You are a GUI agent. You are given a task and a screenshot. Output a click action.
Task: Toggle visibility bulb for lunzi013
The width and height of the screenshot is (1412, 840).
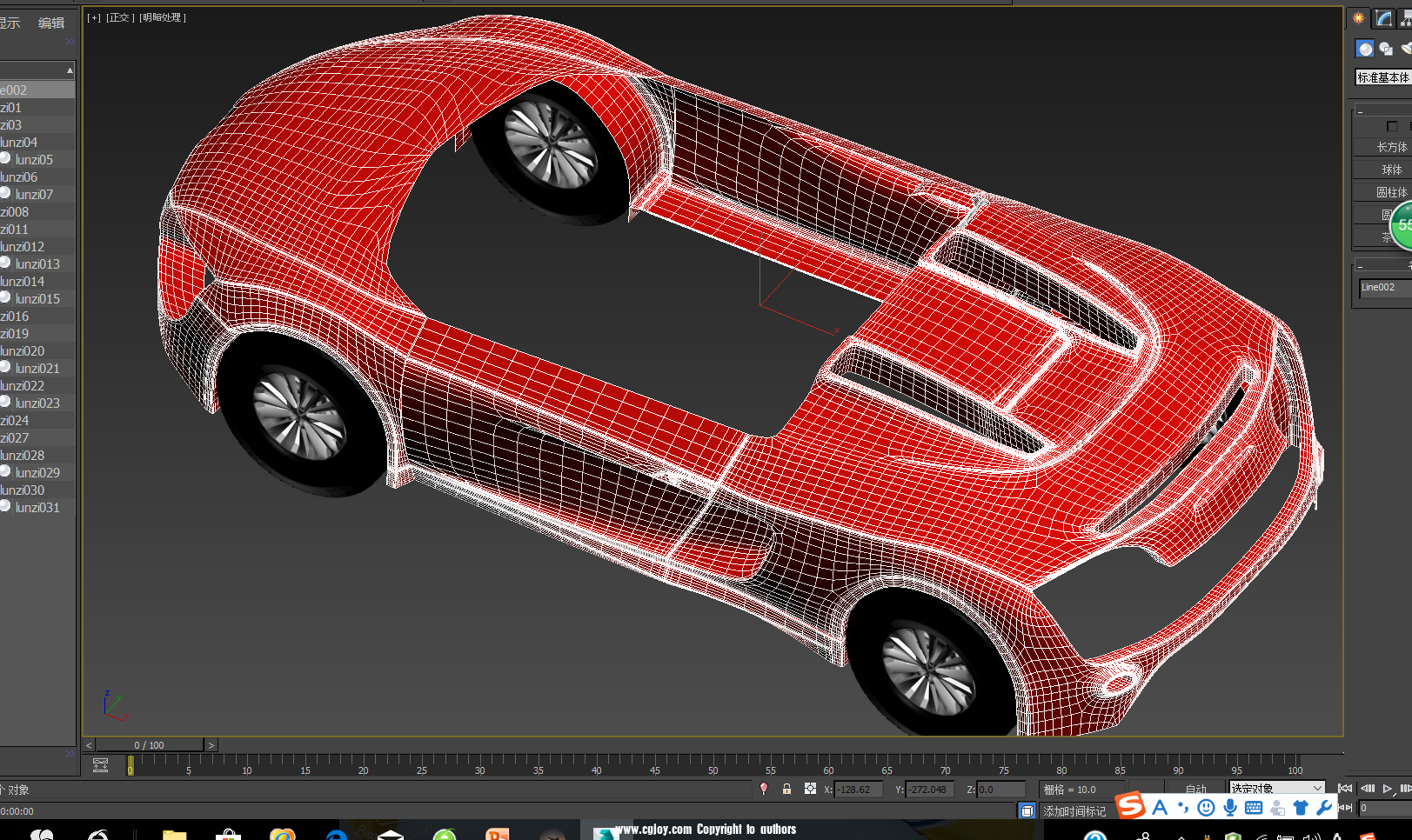coord(5,263)
